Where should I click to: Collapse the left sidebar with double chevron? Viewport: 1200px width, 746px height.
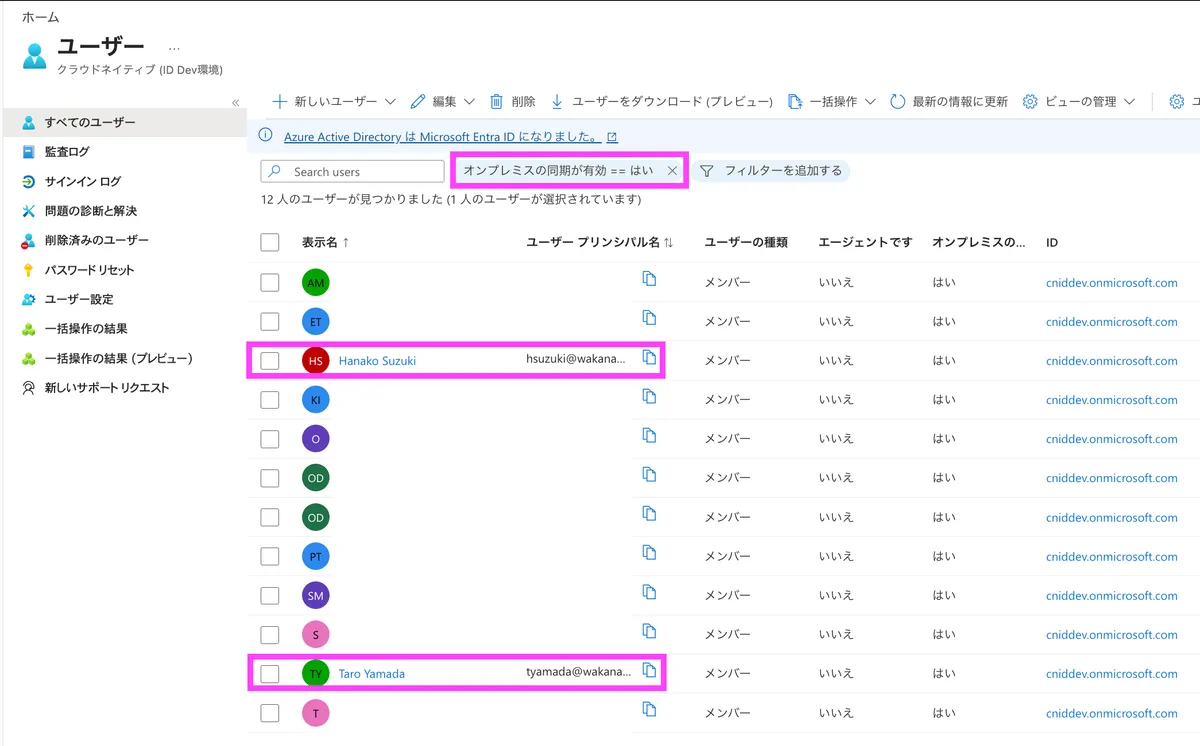coord(236,103)
